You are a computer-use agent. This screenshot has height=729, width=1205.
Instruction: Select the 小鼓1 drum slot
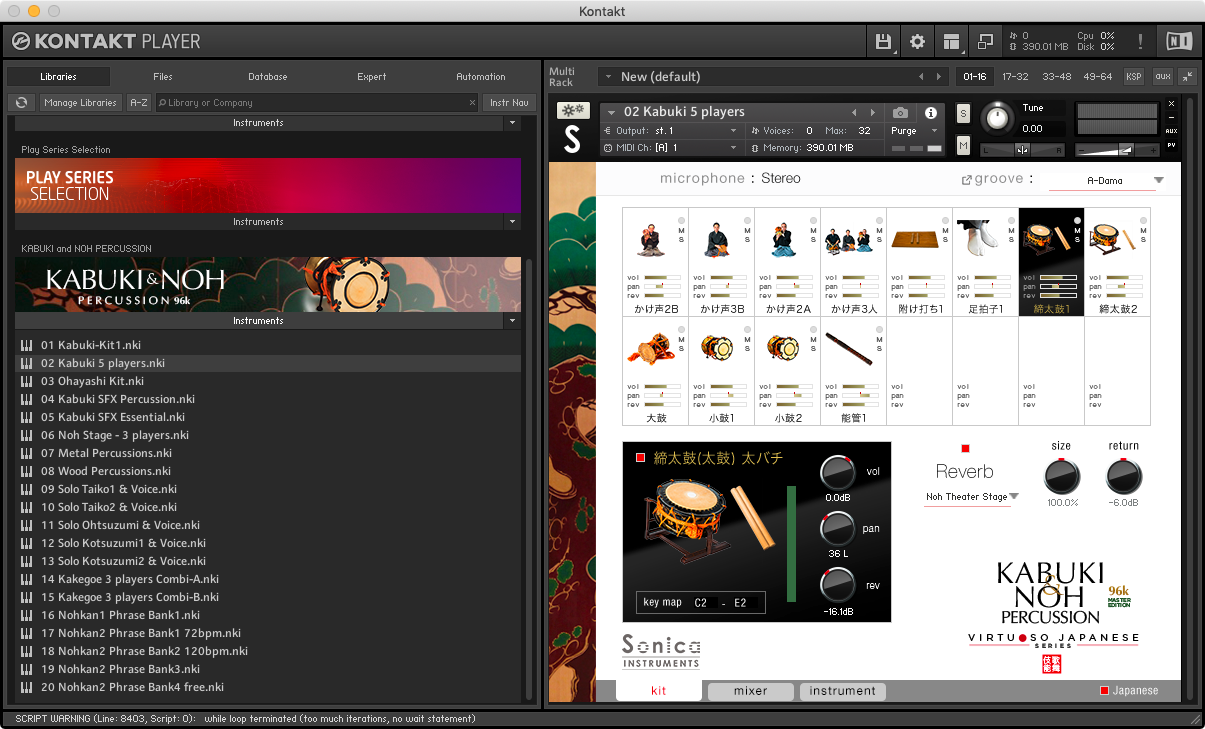pos(721,371)
